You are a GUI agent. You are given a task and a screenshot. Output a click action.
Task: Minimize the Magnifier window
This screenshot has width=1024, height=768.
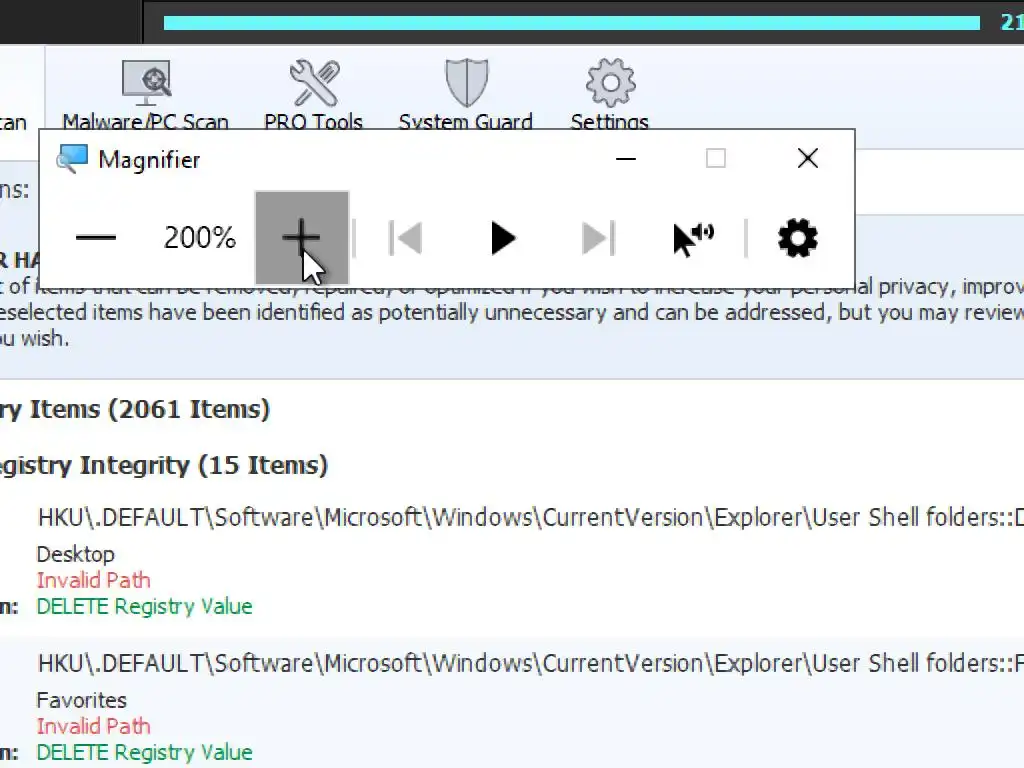pos(626,159)
